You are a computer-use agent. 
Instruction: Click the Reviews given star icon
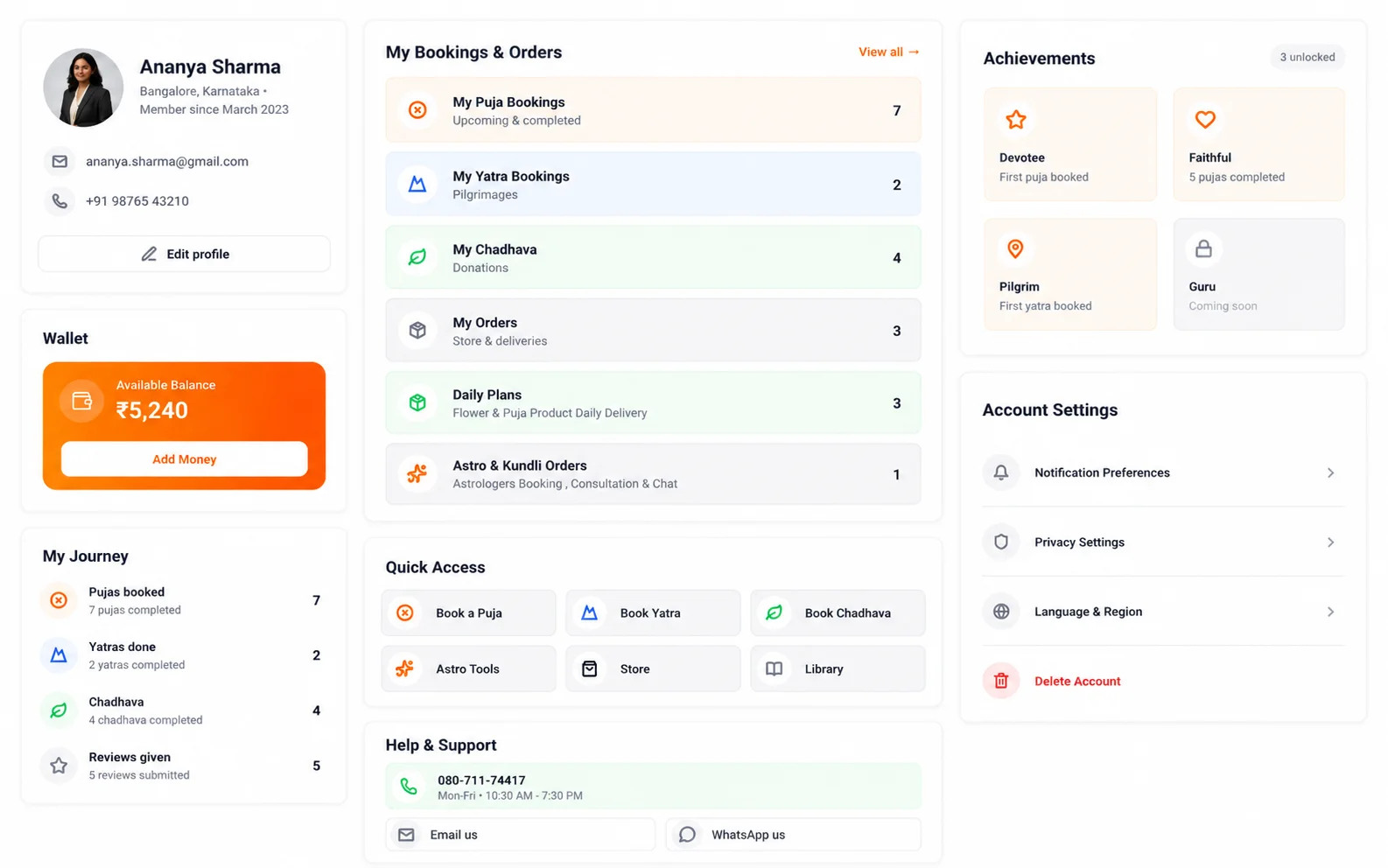(x=59, y=766)
